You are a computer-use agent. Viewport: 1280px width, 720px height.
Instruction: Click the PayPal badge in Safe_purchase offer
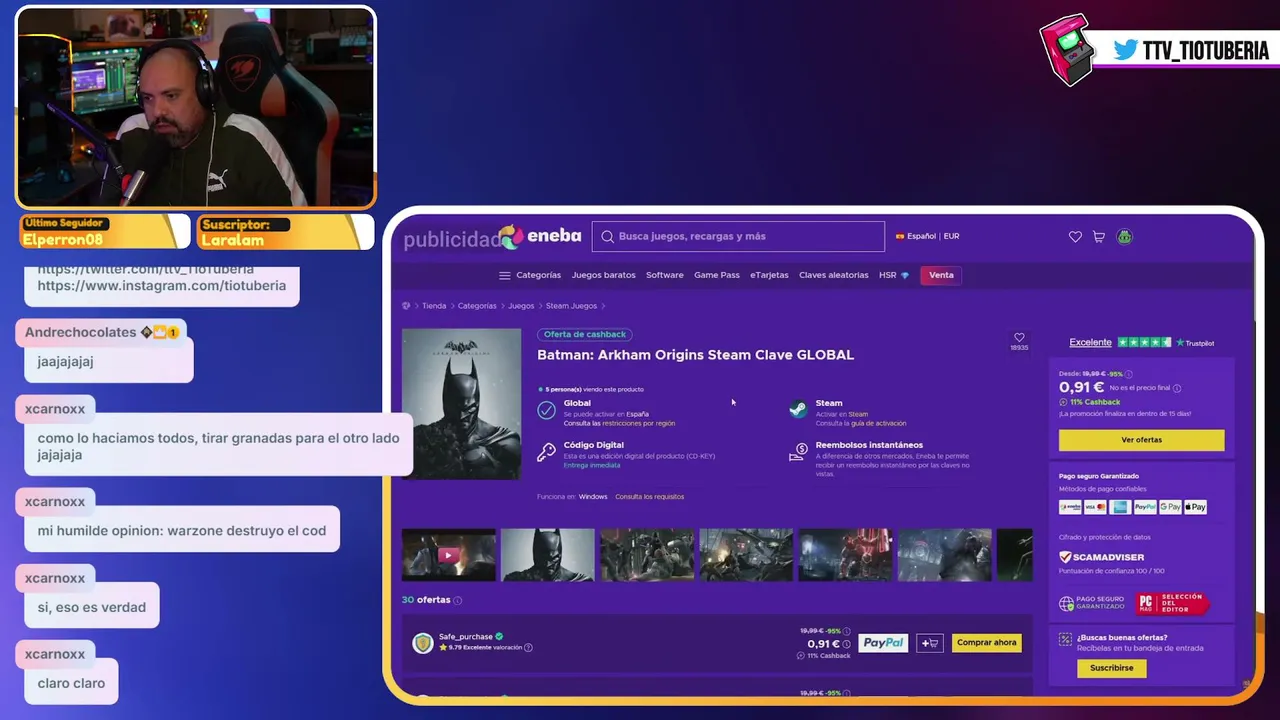883,643
